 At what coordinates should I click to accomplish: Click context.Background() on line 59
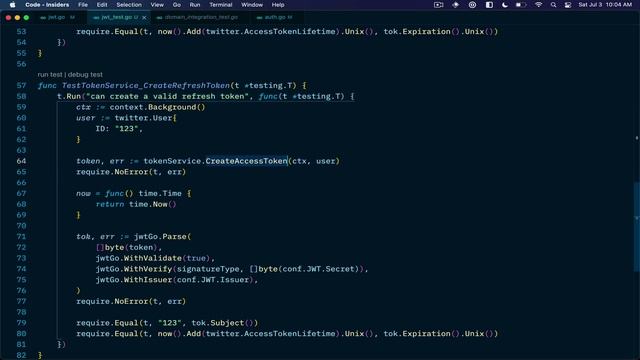[x=157, y=107]
